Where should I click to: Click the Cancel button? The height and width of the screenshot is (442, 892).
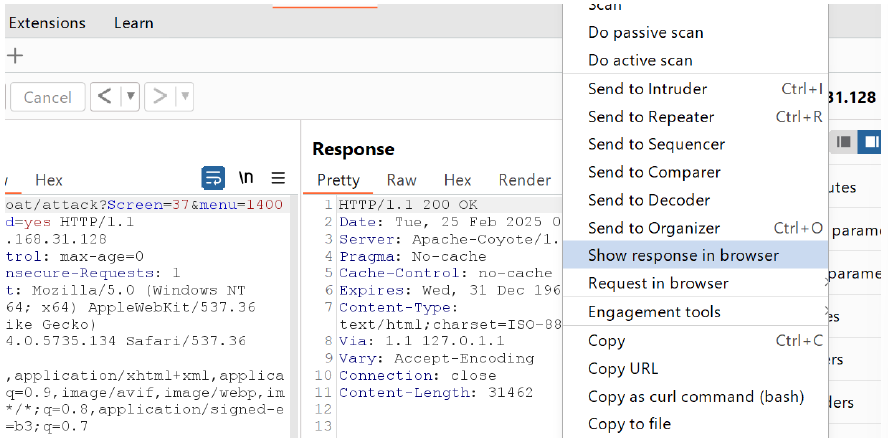[48, 97]
